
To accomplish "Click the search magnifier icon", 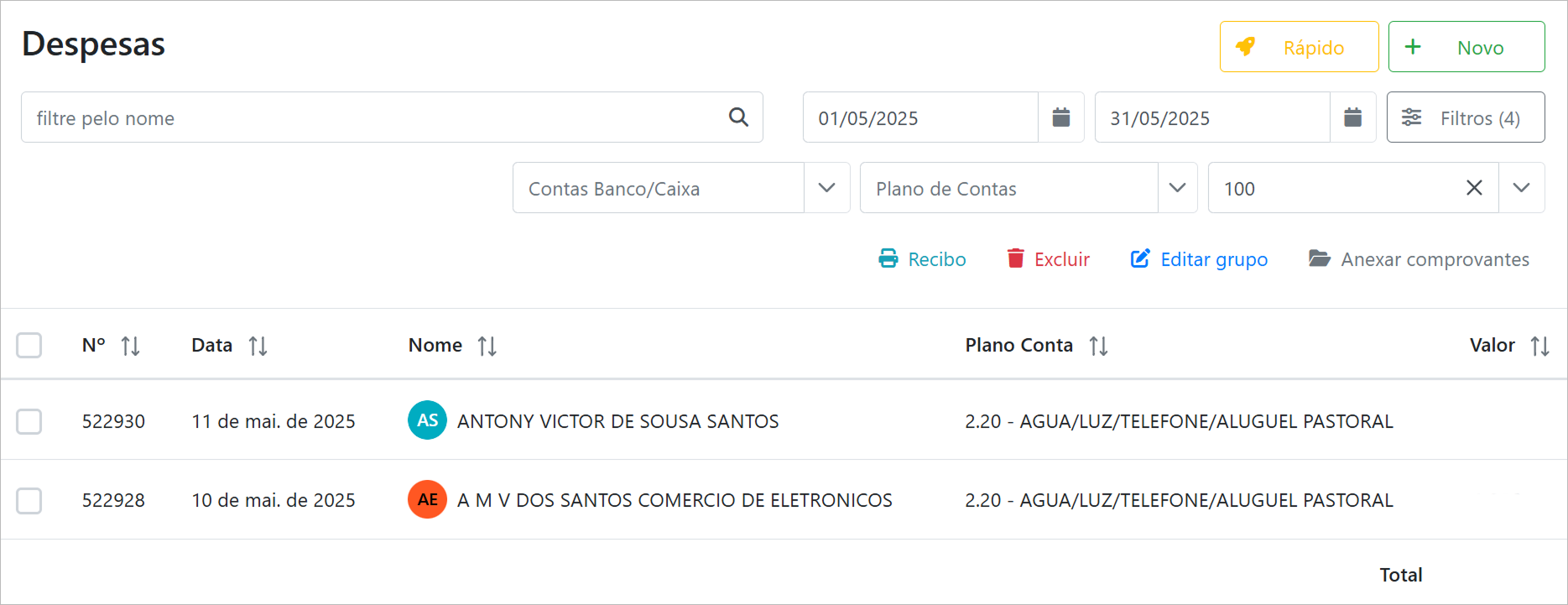I will 738,117.
